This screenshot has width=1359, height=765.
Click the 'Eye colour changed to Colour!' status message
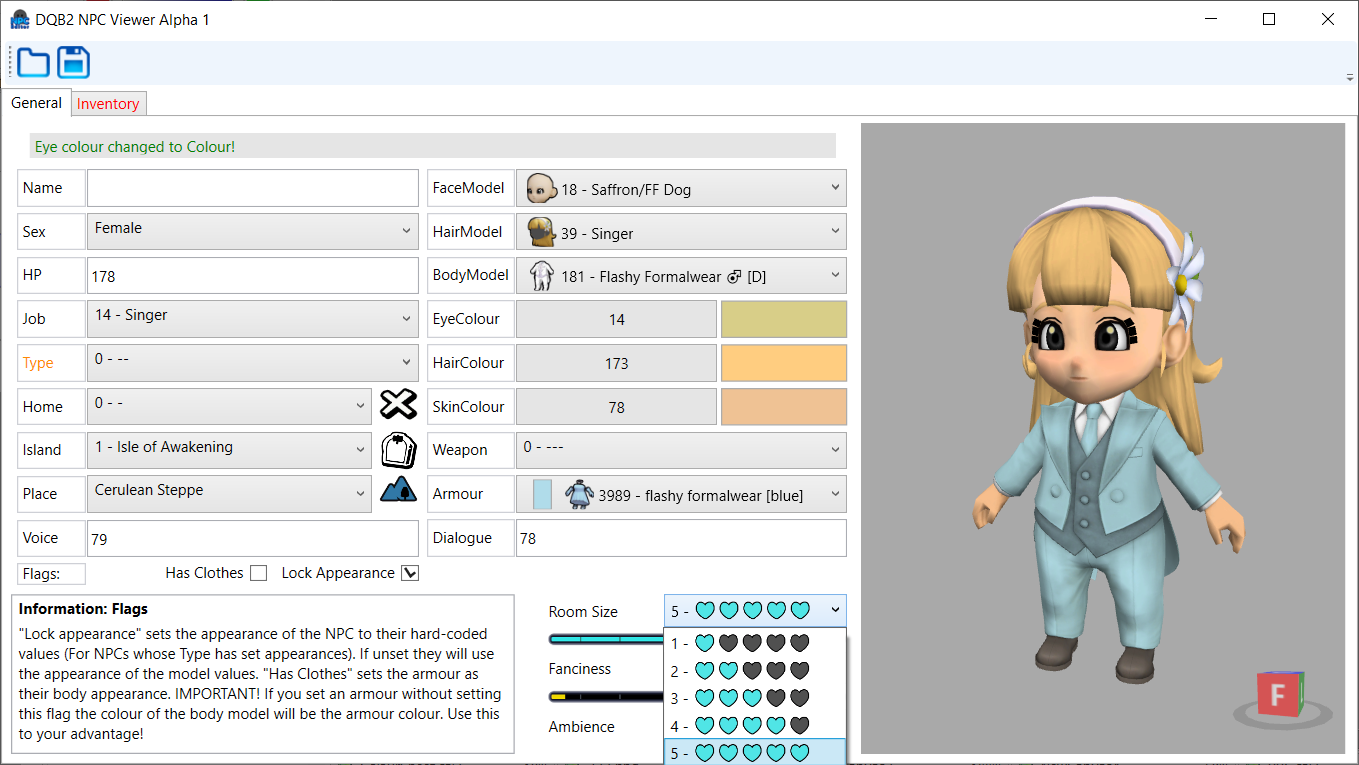pyautogui.click(x=135, y=147)
